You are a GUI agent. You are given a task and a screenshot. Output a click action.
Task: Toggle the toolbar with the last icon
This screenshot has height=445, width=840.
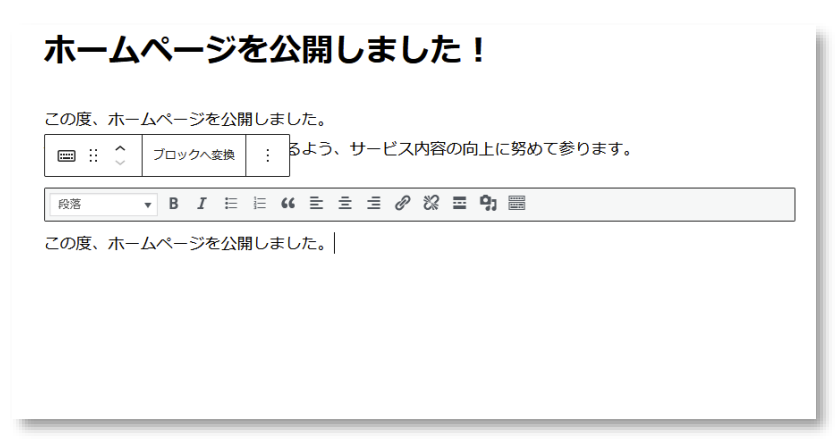[516, 204]
